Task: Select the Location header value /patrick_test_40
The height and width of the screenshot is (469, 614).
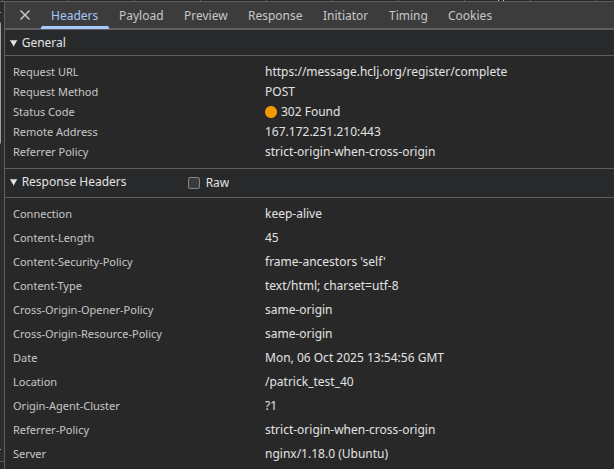Action: [309, 382]
